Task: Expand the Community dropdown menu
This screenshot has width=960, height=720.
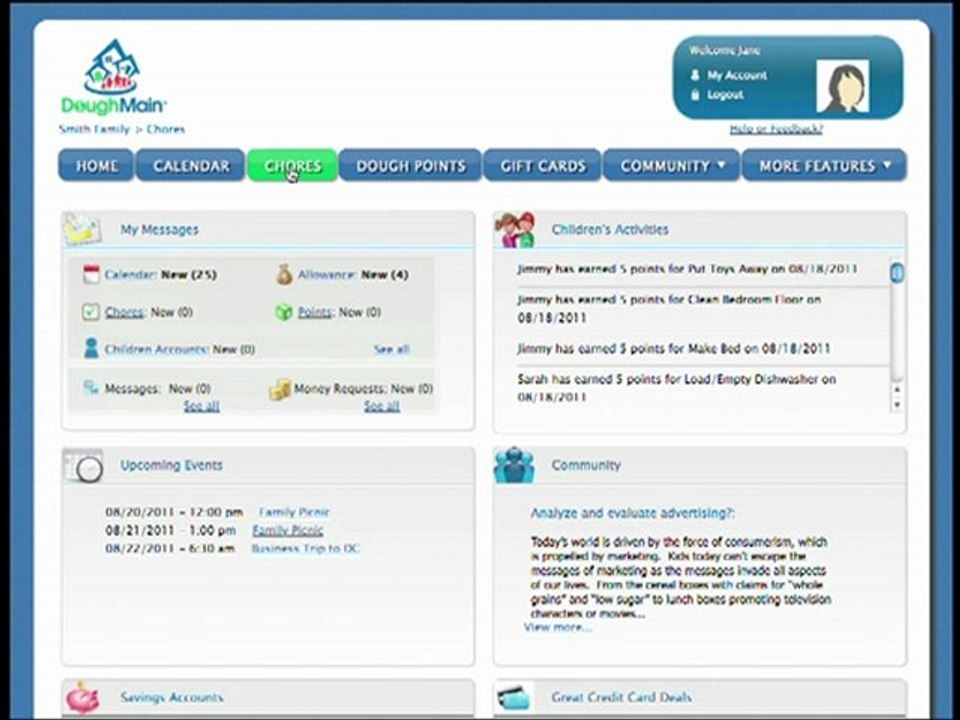Action: click(x=672, y=165)
